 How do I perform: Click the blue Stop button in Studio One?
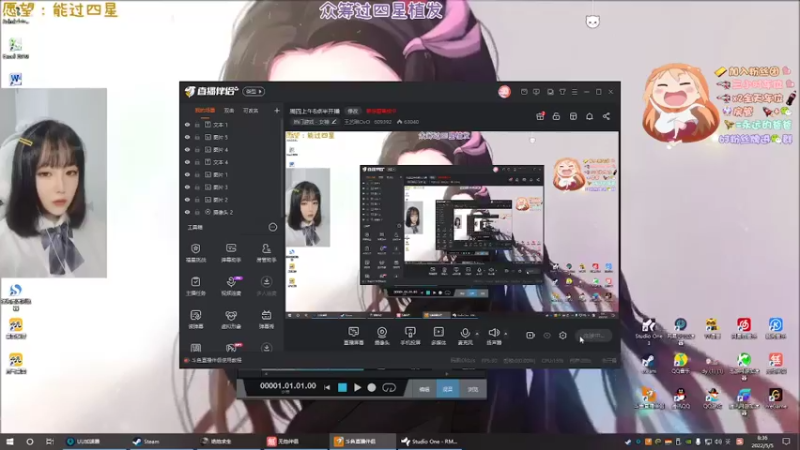point(342,388)
